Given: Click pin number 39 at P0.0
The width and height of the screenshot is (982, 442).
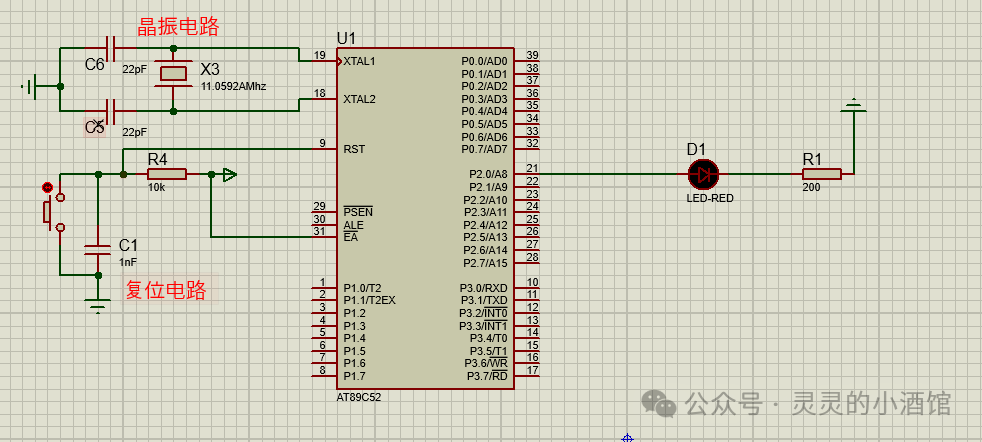Looking at the screenshot, I should tap(532, 55).
